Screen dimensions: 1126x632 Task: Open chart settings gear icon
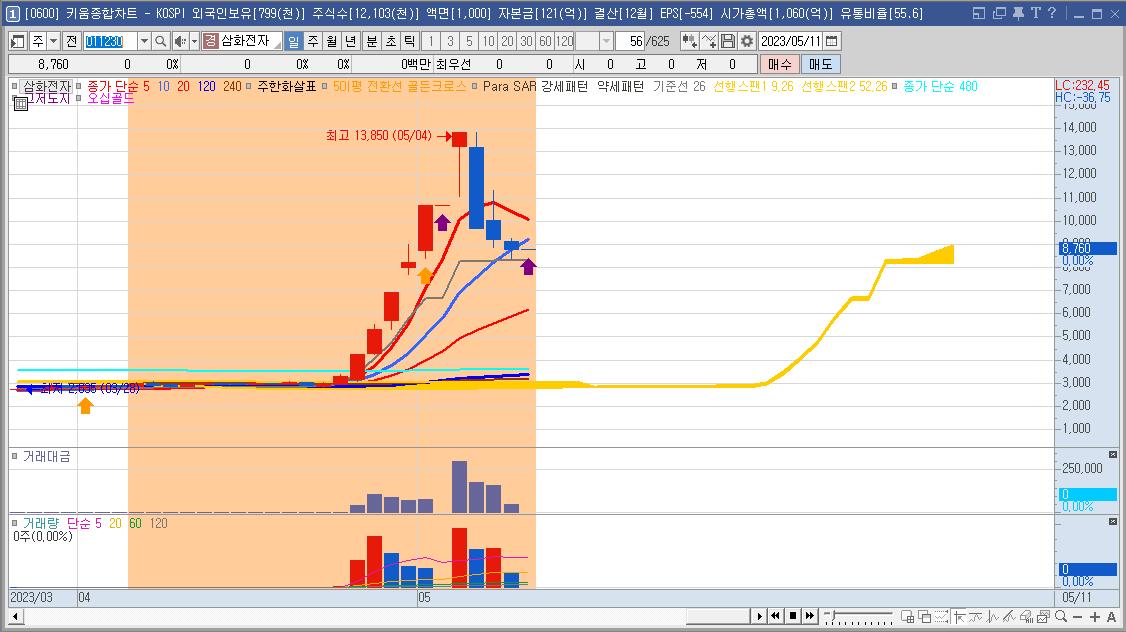point(747,42)
